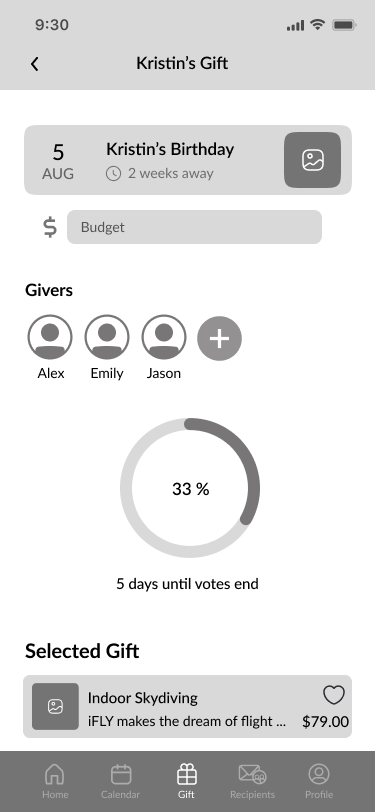Select Jason's avatar in Givers
The image size is (375, 812).
pos(164,337)
